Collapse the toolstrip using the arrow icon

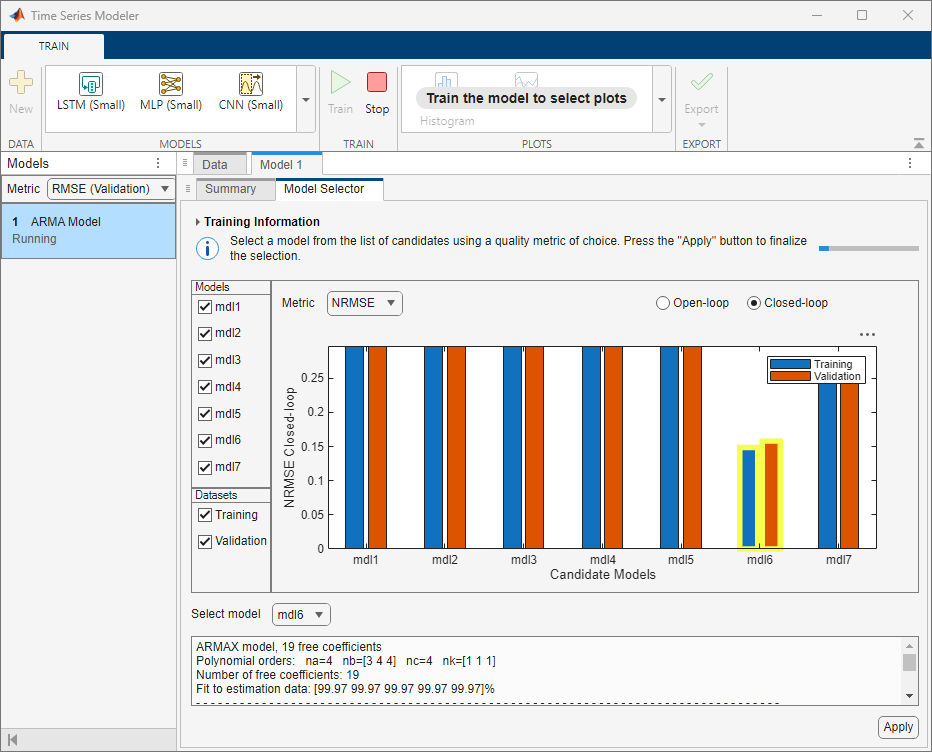click(919, 144)
